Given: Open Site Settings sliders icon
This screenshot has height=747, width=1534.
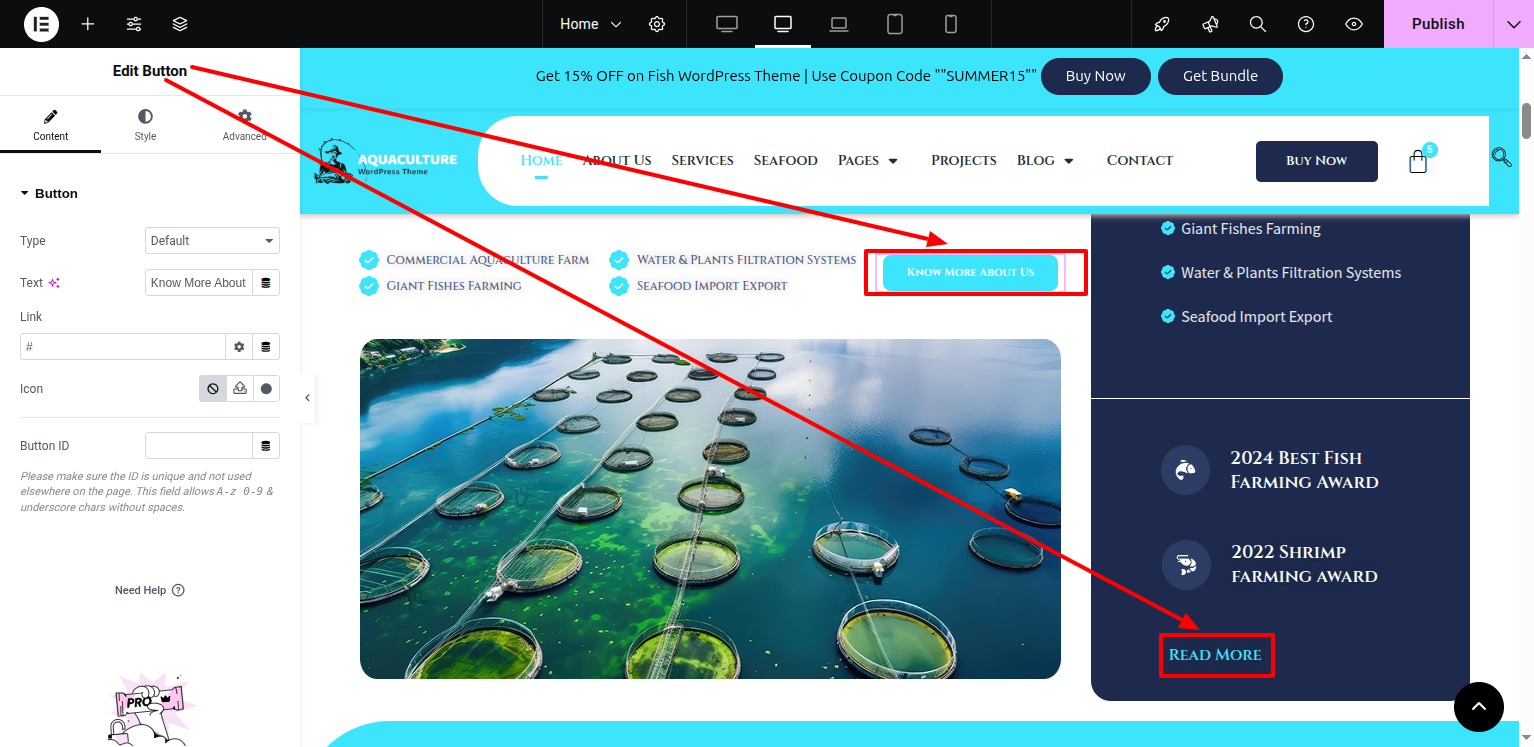Looking at the screenshot, I should tap(134, 24).
